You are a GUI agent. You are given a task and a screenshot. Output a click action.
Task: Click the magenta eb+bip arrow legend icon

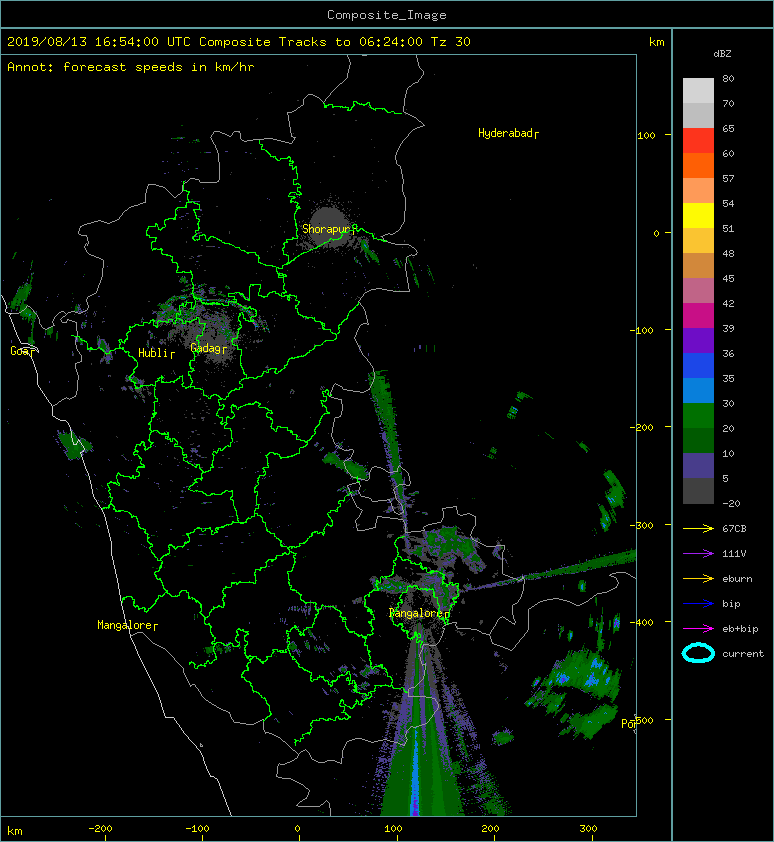[x=698, y=628]
